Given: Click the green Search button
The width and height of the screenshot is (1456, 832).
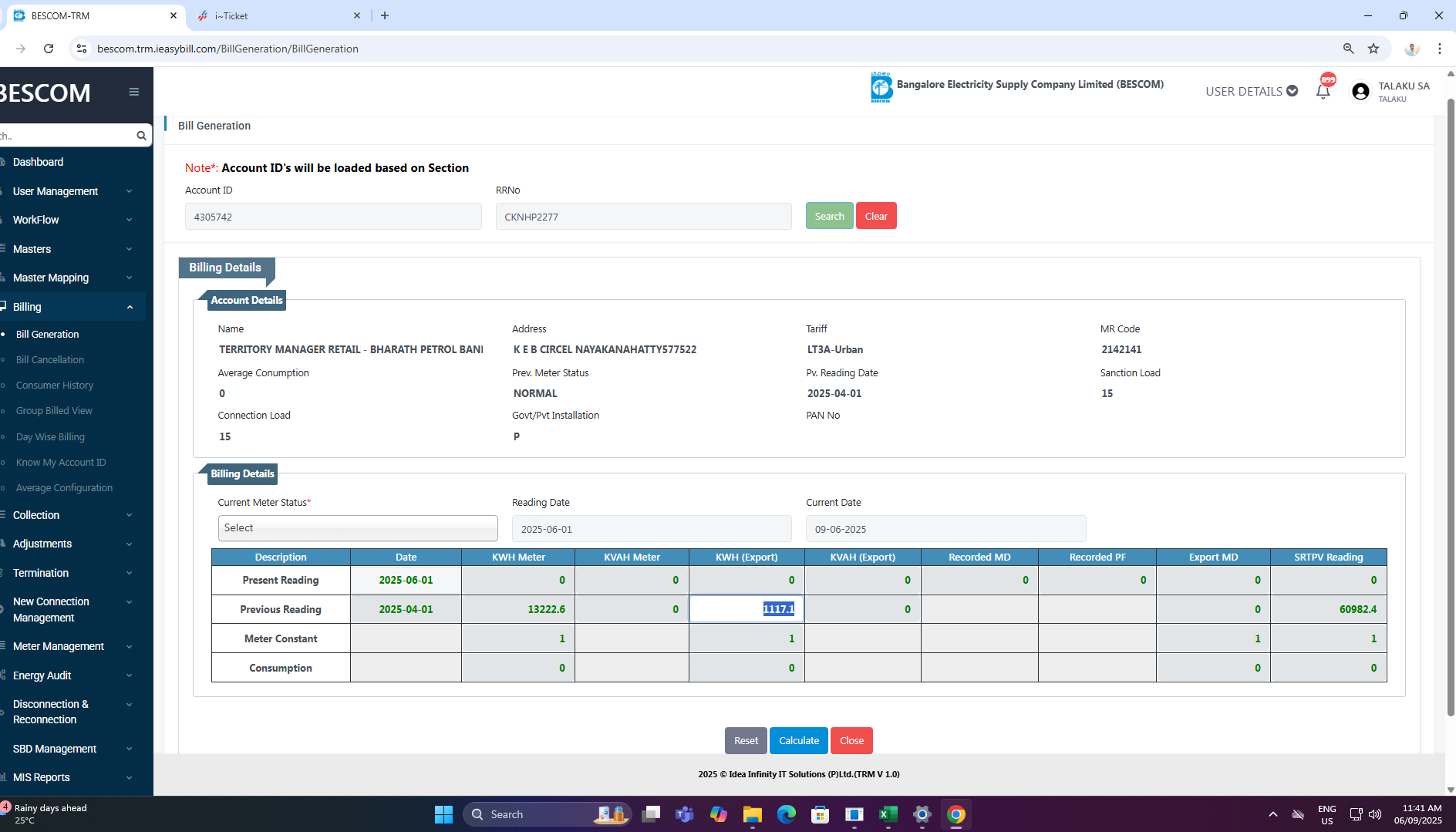Looking at the screenshot, I should (829, 216).
